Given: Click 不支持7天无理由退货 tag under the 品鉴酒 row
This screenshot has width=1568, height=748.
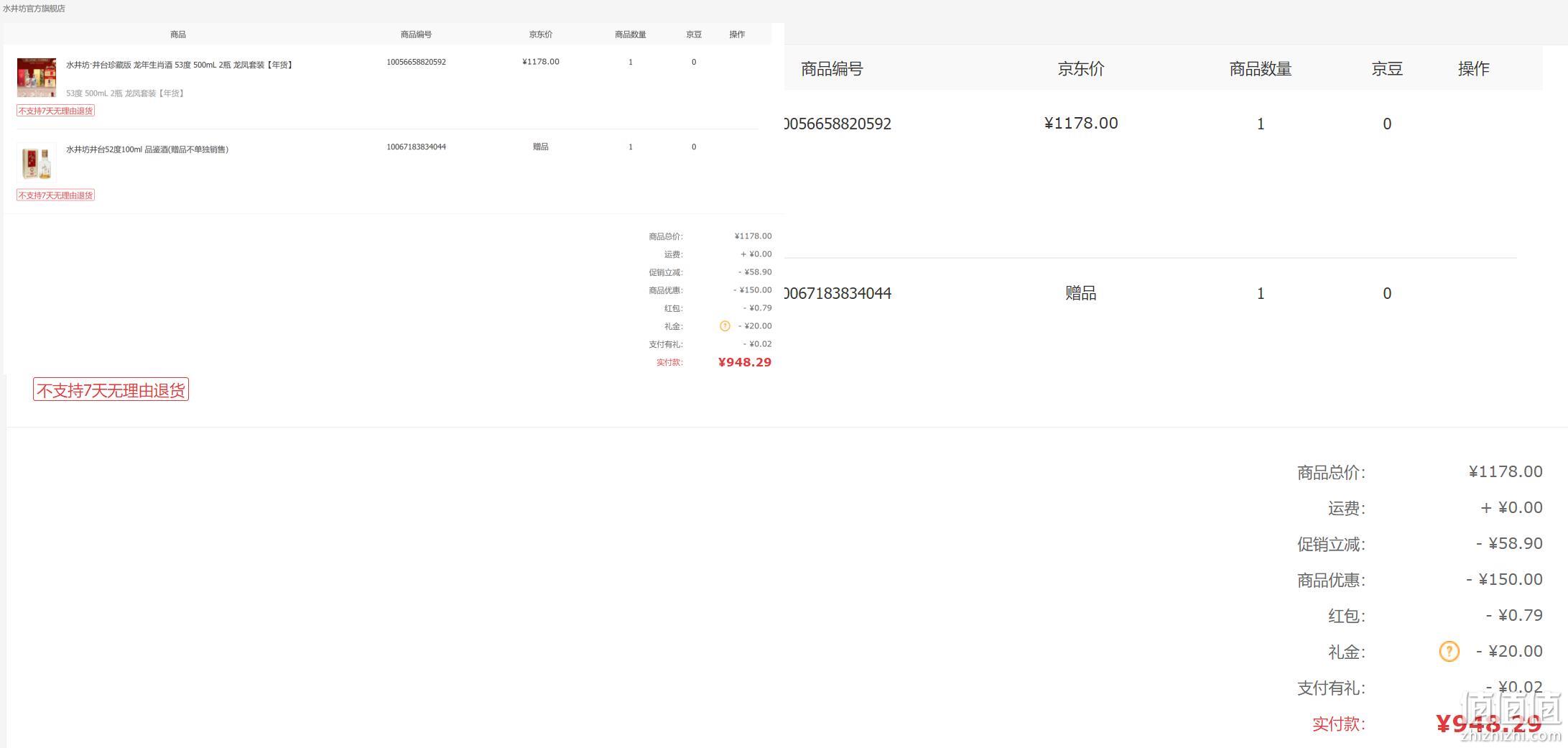Looking at the screenshot, I should click(56, 195).
